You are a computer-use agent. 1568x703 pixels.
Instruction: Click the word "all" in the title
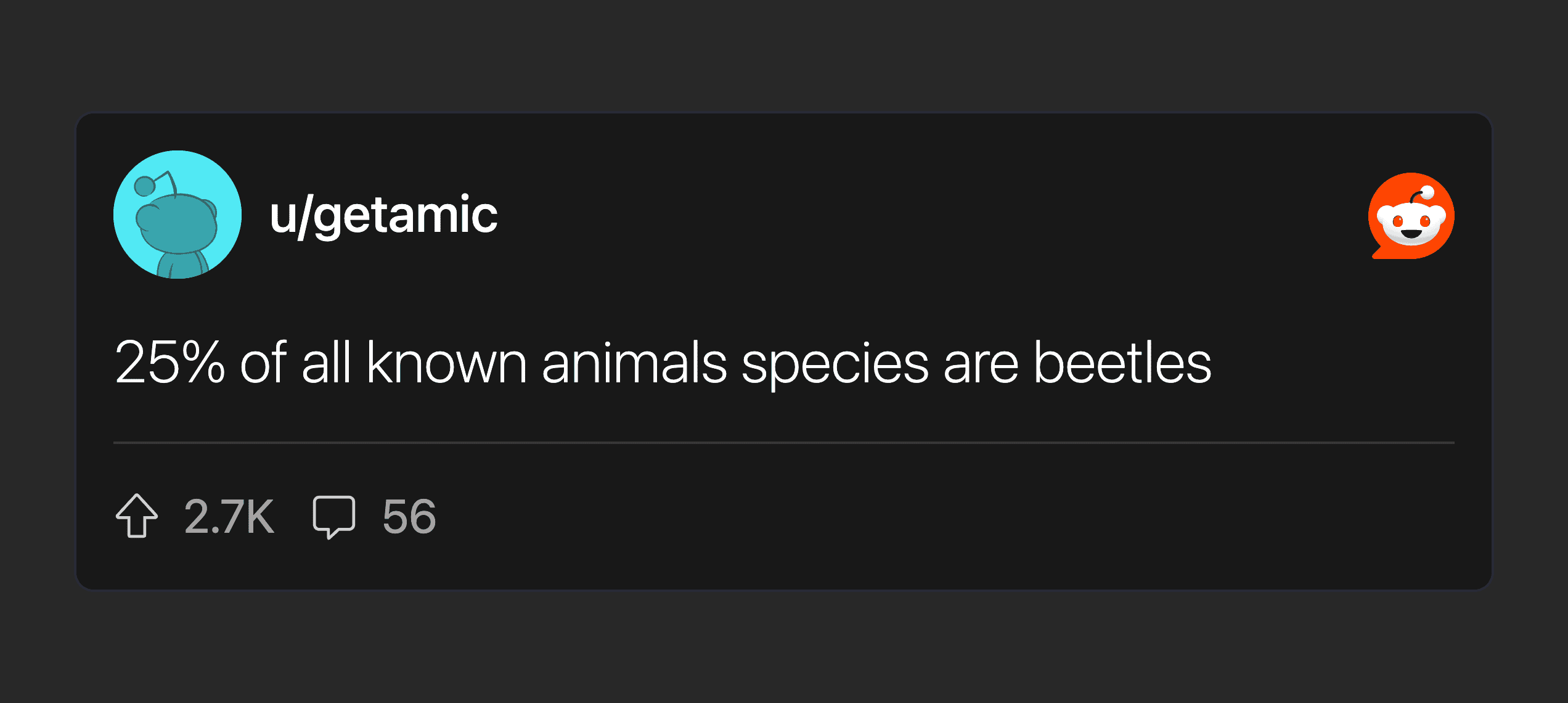point(326,363)
